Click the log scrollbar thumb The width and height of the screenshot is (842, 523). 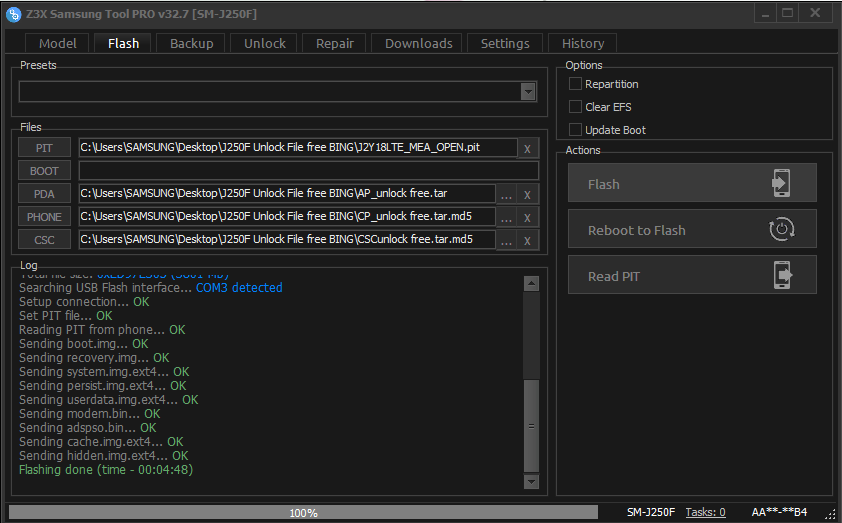(531, 425)
